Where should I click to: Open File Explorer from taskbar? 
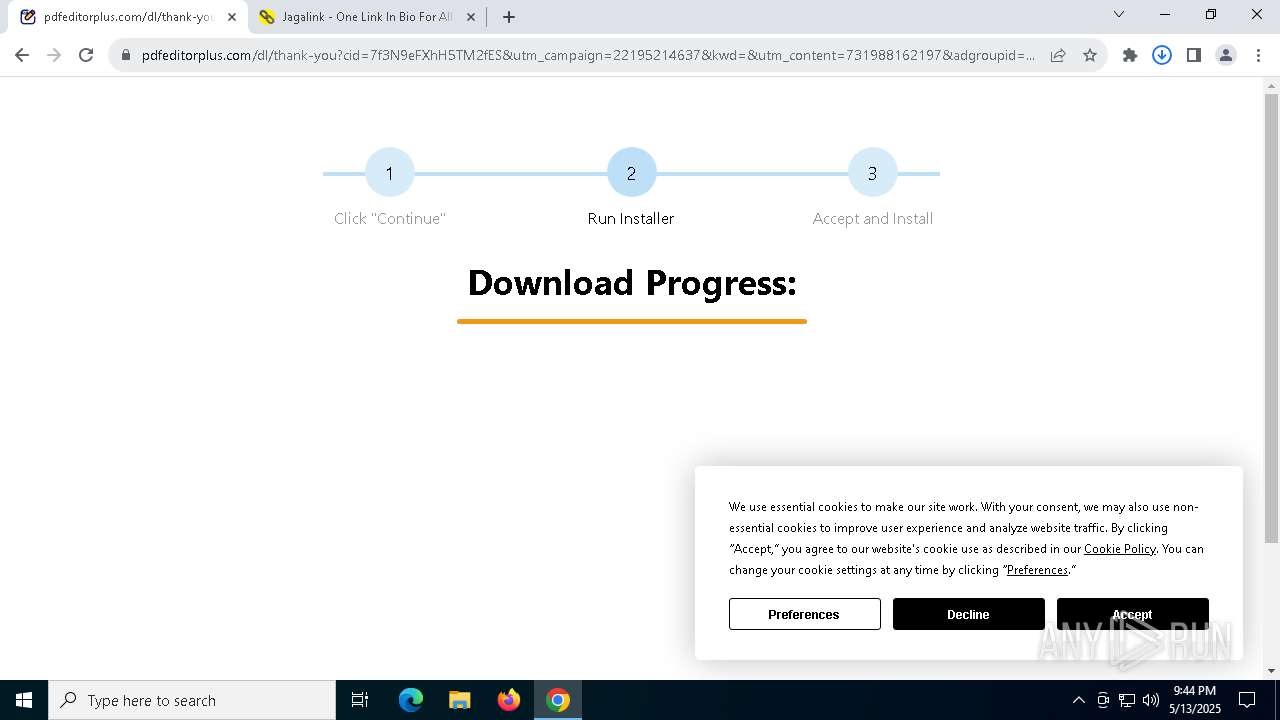[460, 700]
